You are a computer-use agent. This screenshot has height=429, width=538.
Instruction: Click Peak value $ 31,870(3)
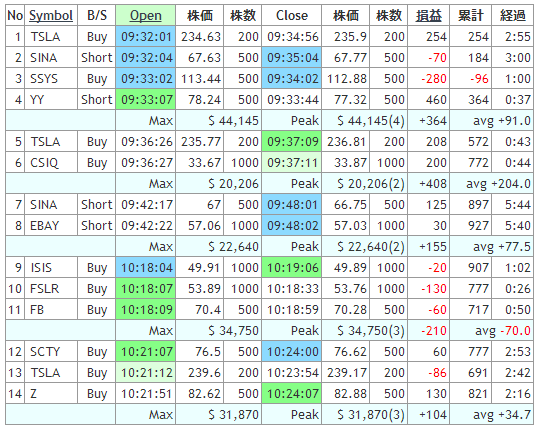[x=371, y=415]
